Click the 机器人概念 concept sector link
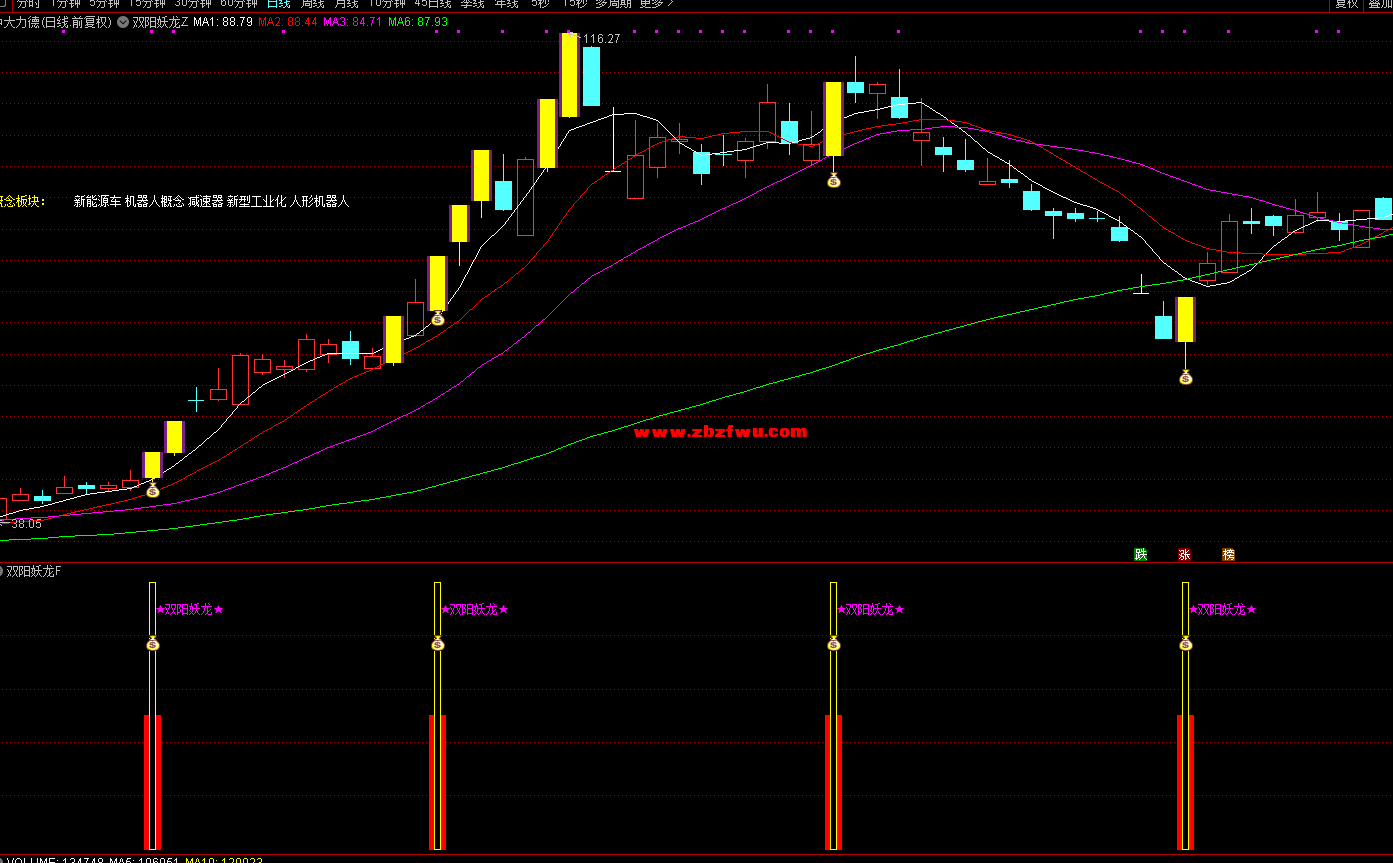This screenshot has width=1393, height=863. (154, 201)
